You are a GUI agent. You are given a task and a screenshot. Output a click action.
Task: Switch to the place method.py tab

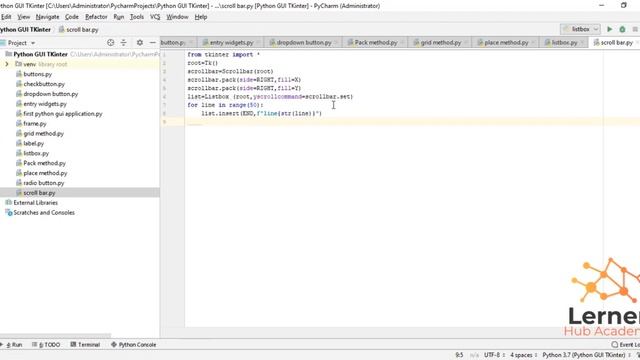click(506, 42)
